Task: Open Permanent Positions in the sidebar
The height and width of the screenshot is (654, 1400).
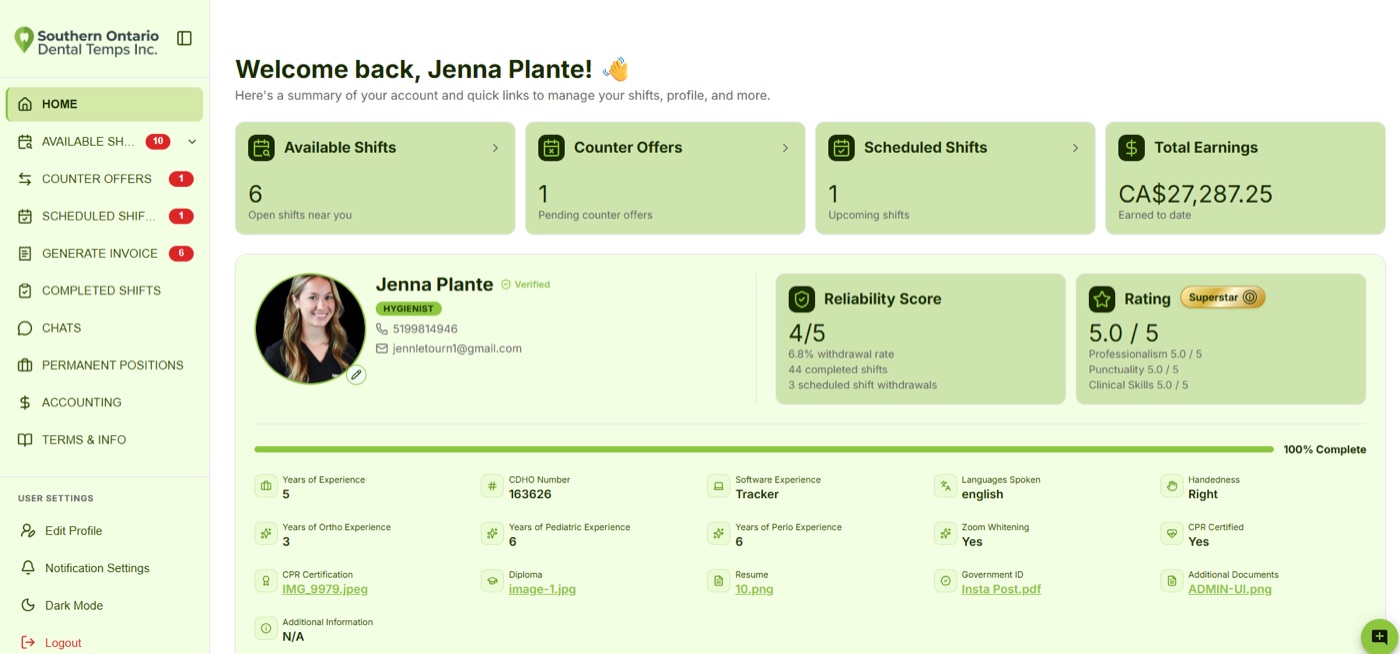Action: (x=105, y=366)
